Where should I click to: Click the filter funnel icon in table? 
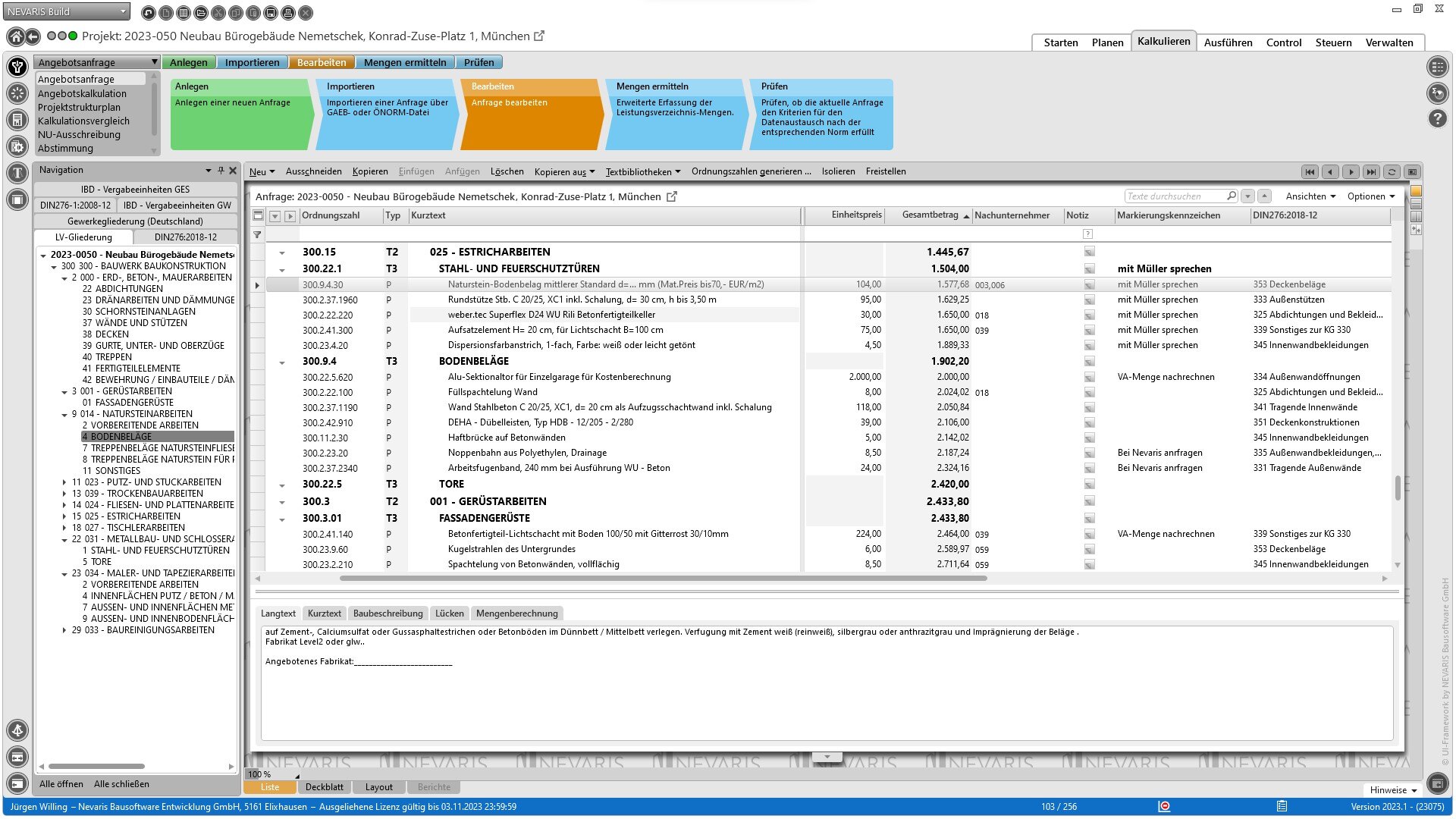click(x=257, y=235)
